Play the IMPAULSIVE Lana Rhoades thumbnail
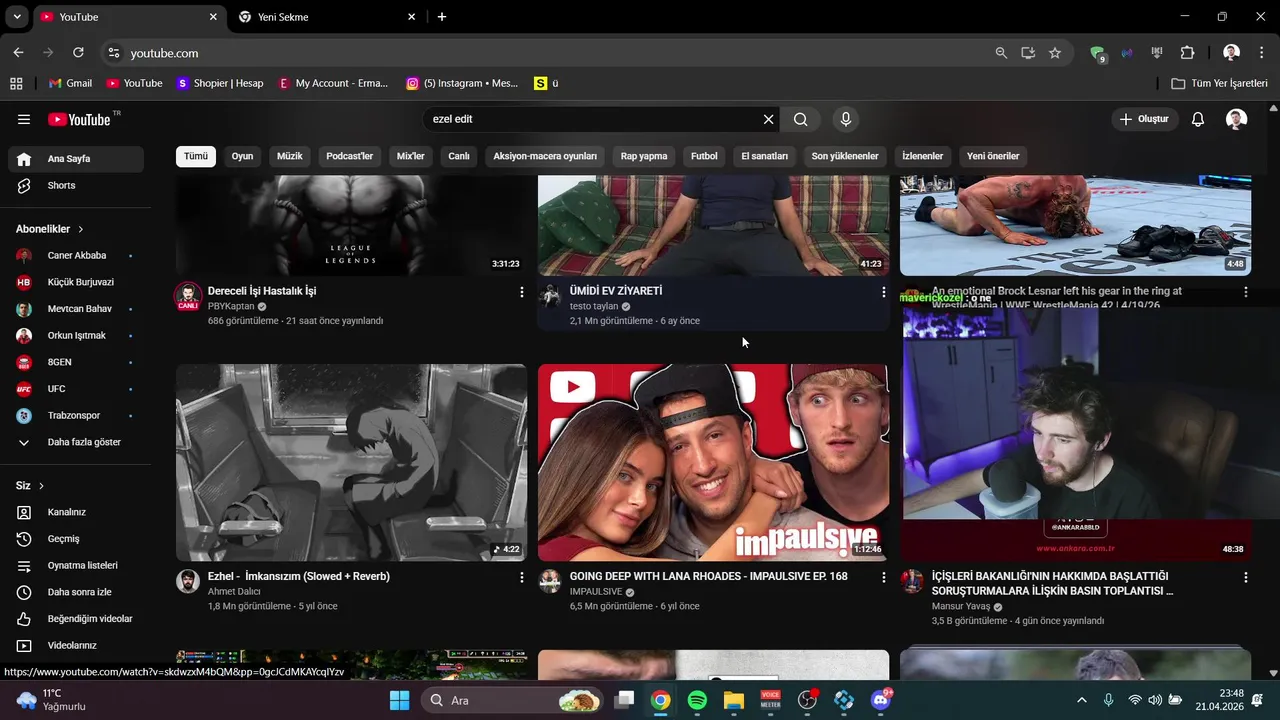The width and height of the screenshot is (1280, 720). coord(713,462)
